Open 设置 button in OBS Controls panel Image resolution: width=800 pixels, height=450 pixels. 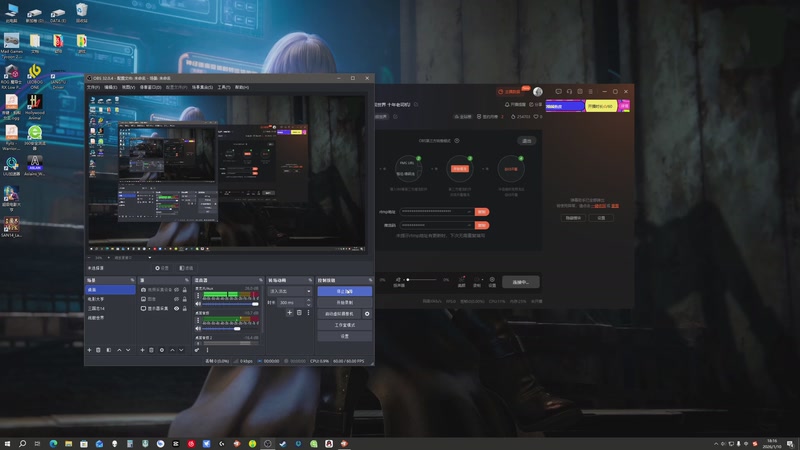coord(344,336)
